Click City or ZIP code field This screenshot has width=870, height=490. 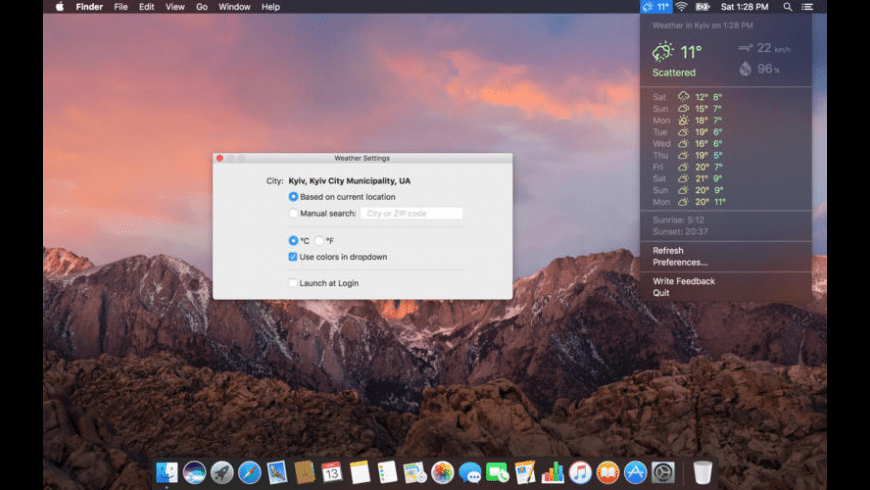tap(411, 213)
